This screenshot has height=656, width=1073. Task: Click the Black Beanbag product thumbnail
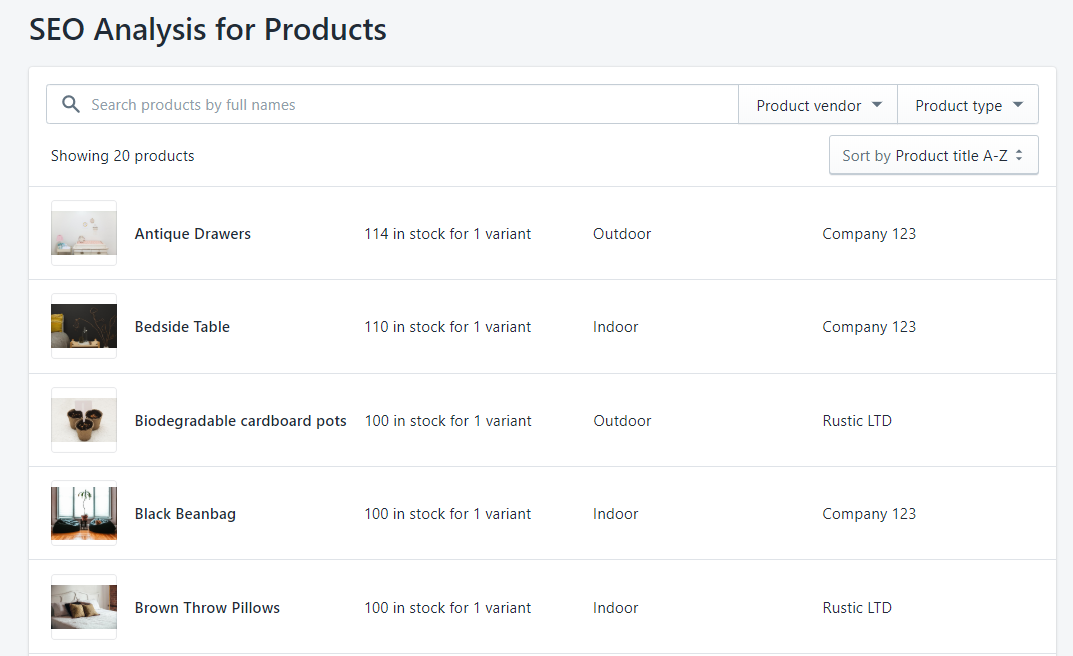84,514
